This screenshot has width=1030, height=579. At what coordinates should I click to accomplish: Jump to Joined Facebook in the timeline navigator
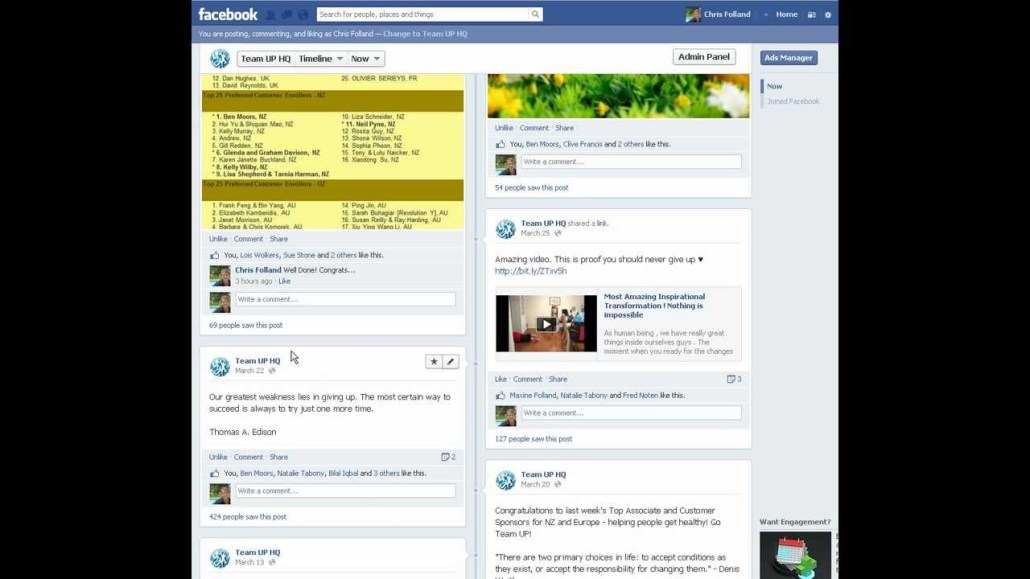[x=793, y=101]
